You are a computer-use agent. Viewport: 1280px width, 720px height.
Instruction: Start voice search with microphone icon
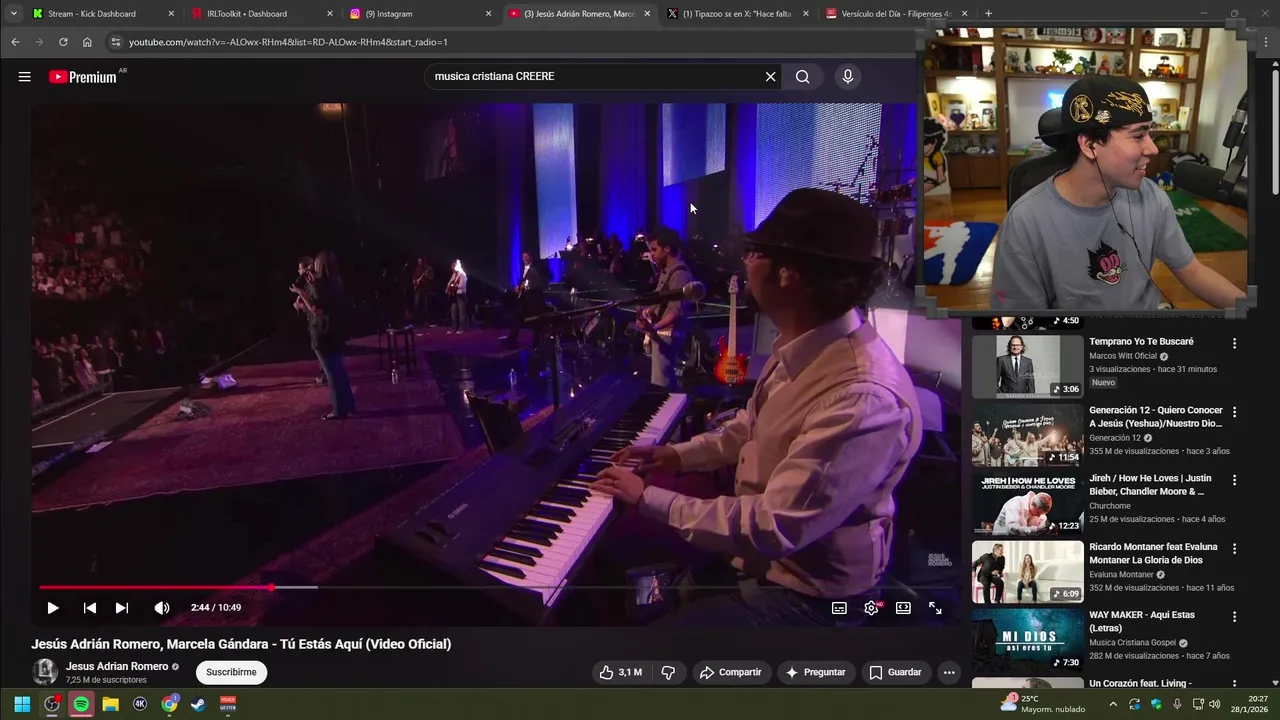point(848,77)
